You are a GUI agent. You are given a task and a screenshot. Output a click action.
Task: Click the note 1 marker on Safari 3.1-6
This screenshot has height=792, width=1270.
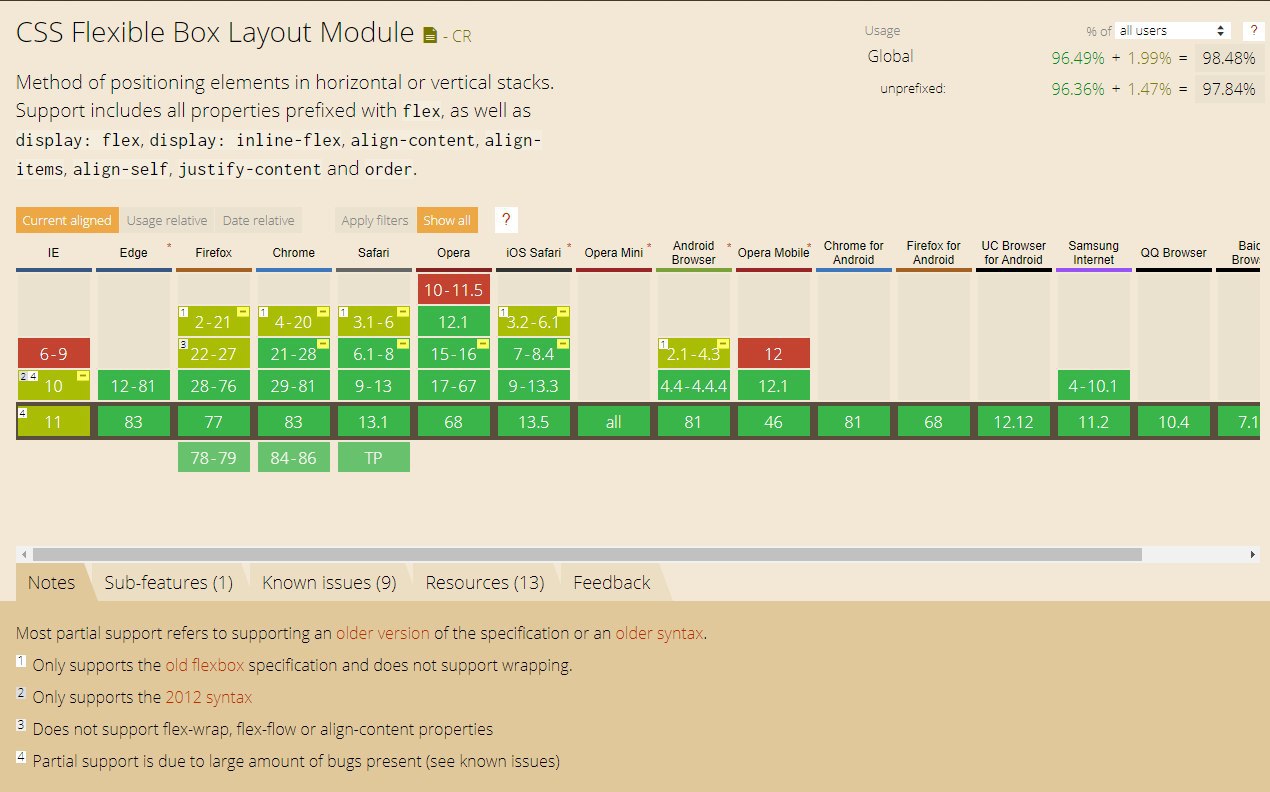click(343, 312)
